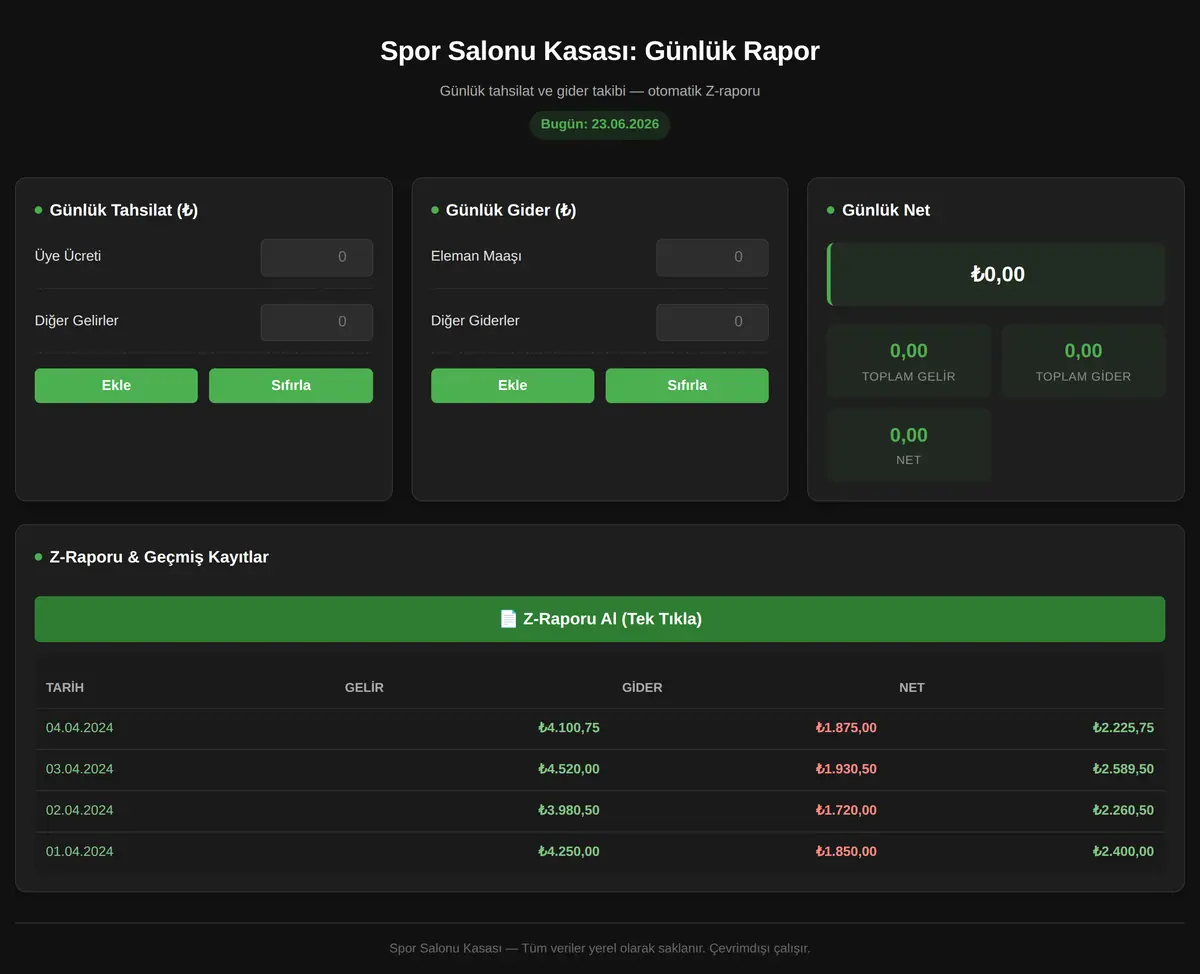Click Ekle in the Günlük Gider card
The width and height of the screenshot is (1200, 974).
(x=512, y=386)
